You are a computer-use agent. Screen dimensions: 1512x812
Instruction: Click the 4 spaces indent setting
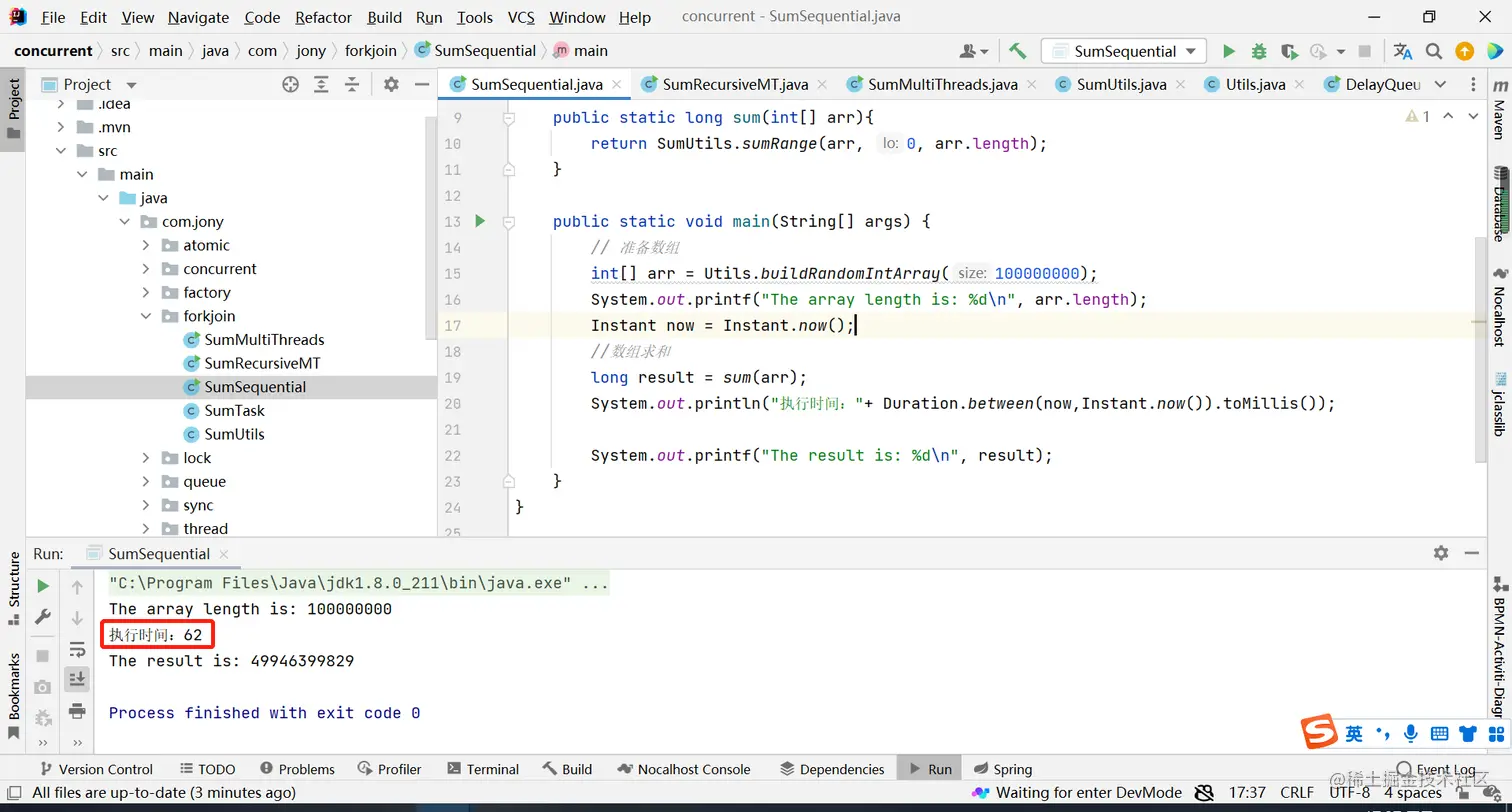pos(1412,793)
